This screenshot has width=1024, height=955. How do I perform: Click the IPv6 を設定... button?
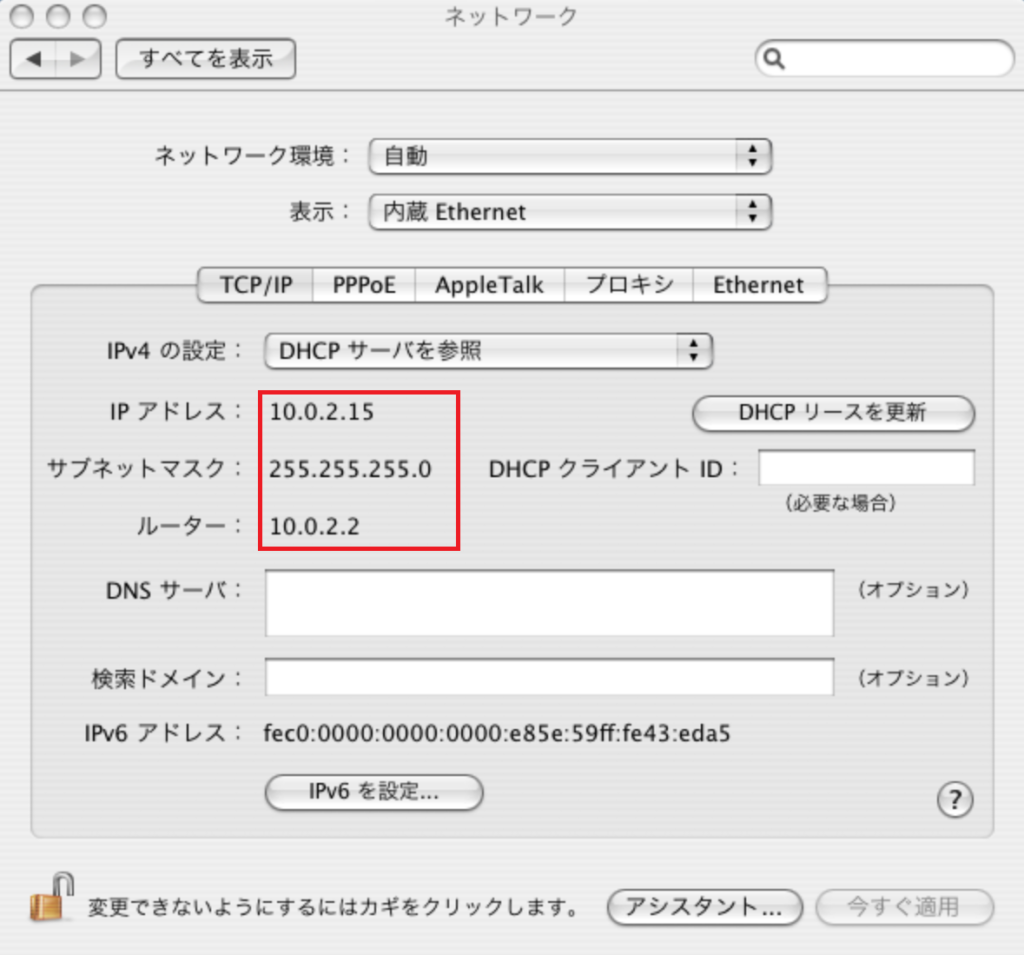point(374,792)
